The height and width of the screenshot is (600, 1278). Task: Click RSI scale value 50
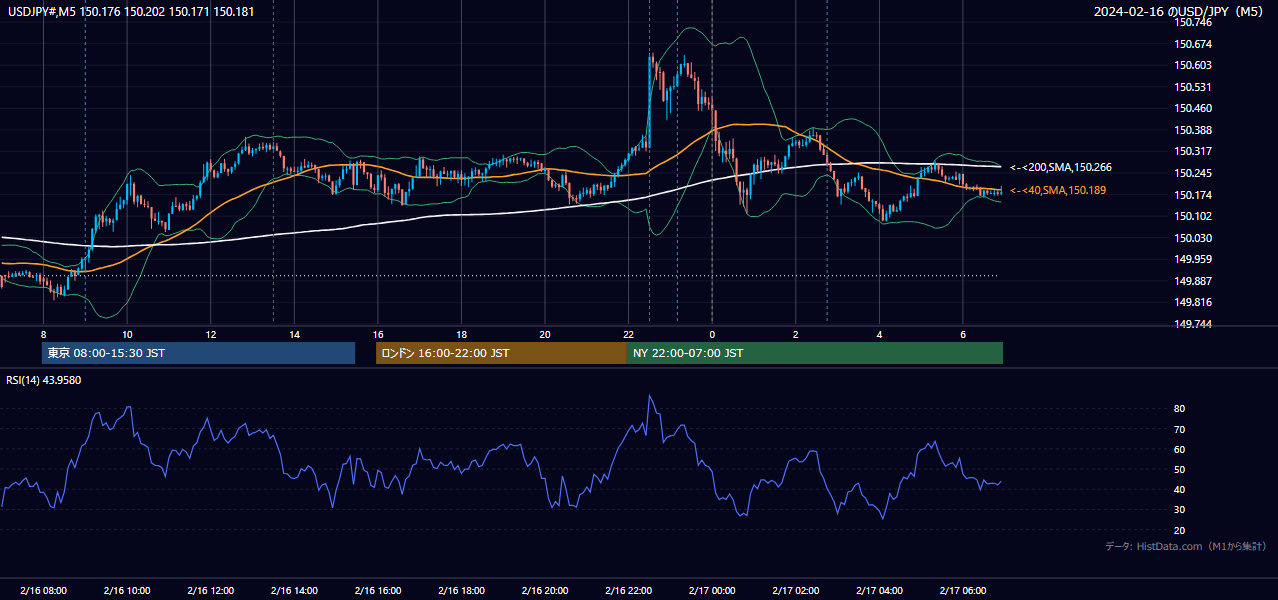(x=1180, y=469)
